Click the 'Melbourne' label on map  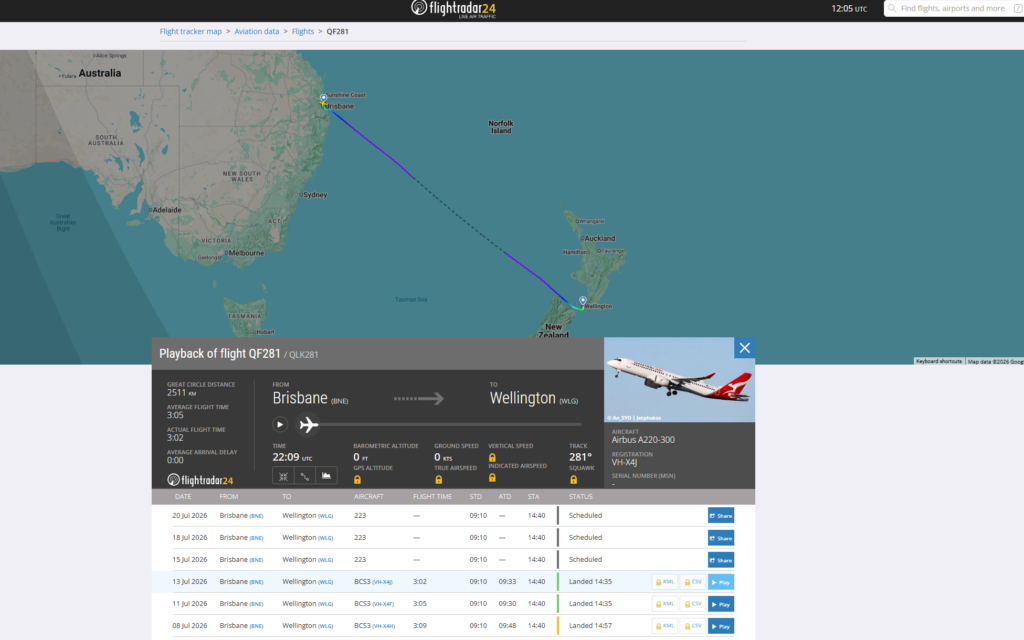click(246, 253)
